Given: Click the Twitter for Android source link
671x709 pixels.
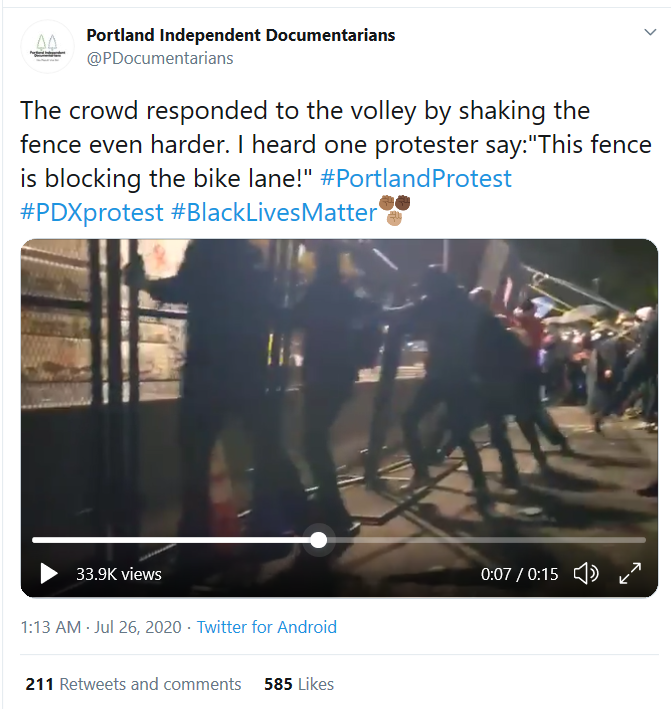Looking at the screenshot, I should coord(267,627).
